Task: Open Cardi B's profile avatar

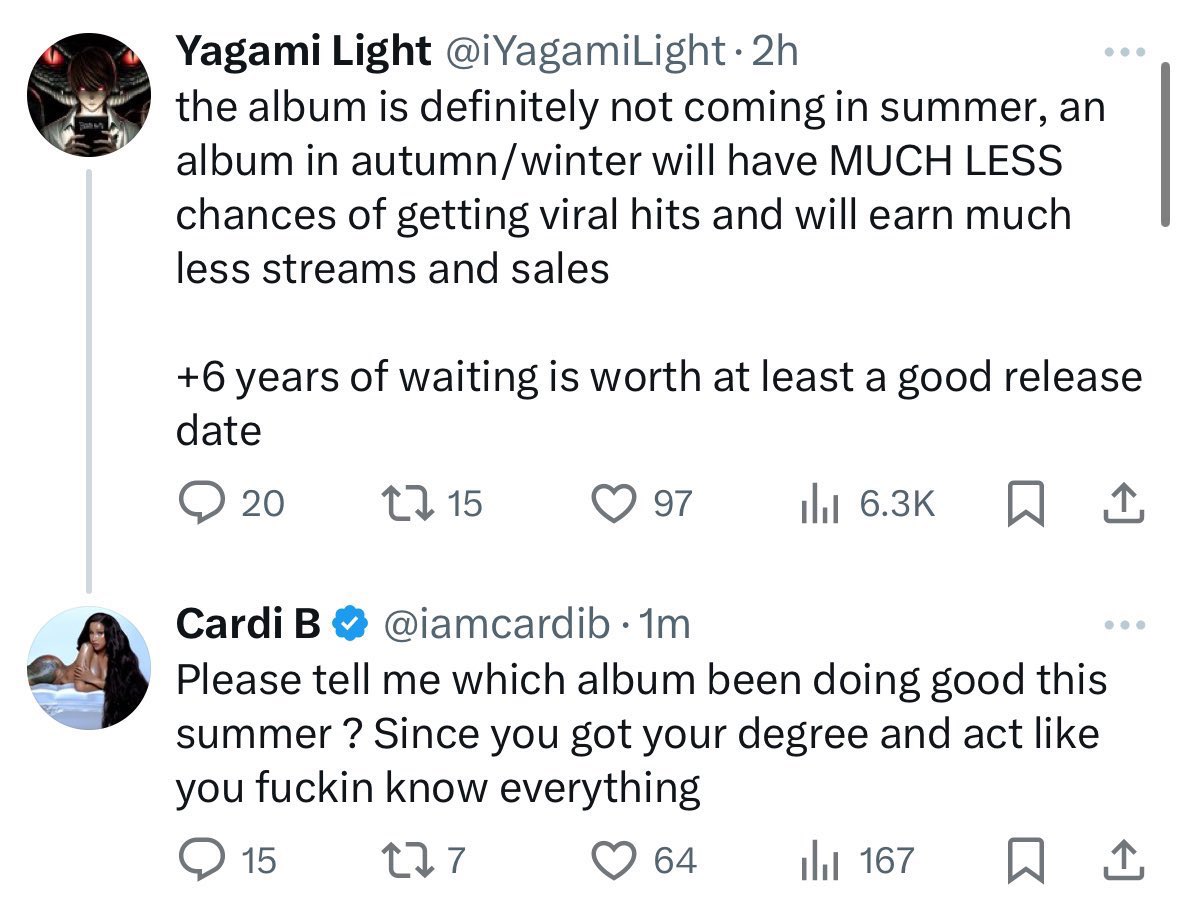Action: pyautogui.click(x=89, y=667)
